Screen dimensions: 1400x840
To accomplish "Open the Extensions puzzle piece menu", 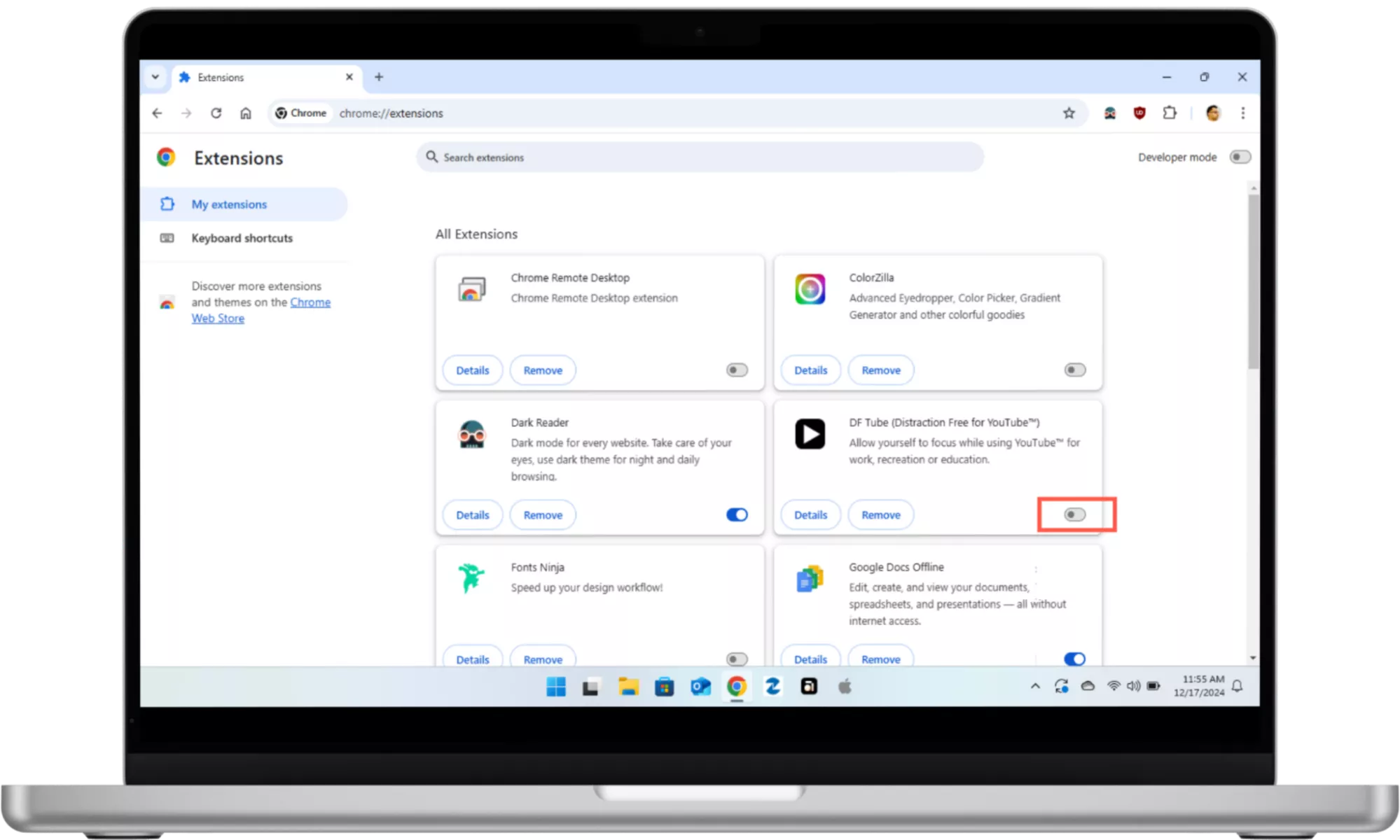I will (1170, 113).
